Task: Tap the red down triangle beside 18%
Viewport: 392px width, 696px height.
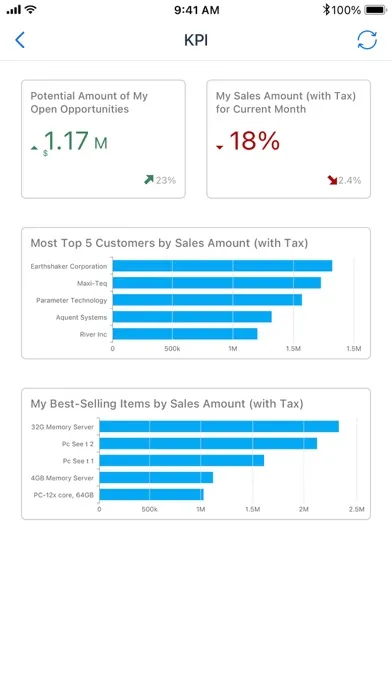Action: 220,147
